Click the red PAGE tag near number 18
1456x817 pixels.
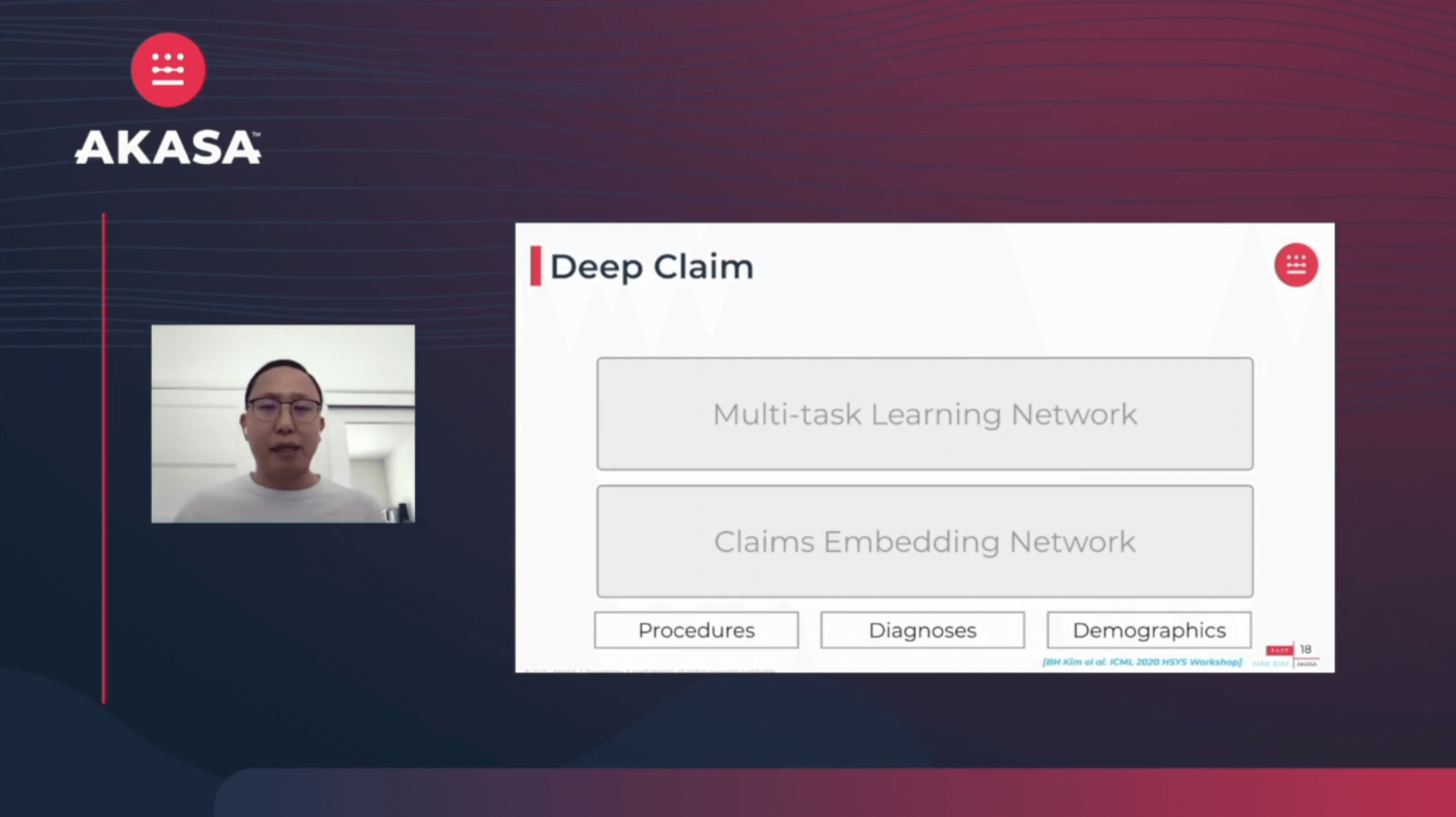pos(1278,650)
